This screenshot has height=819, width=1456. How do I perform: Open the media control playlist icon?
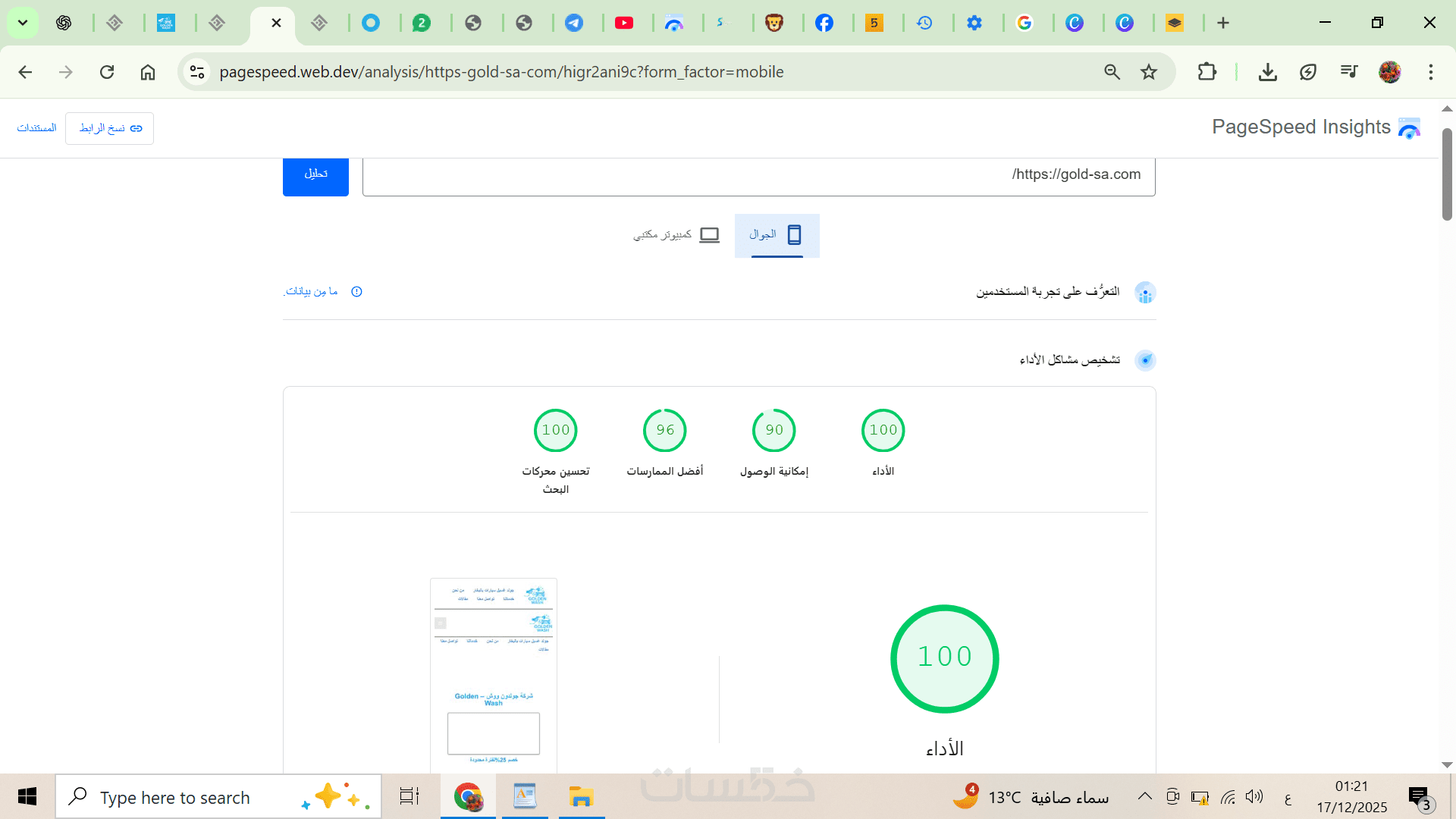[1348, 72]
